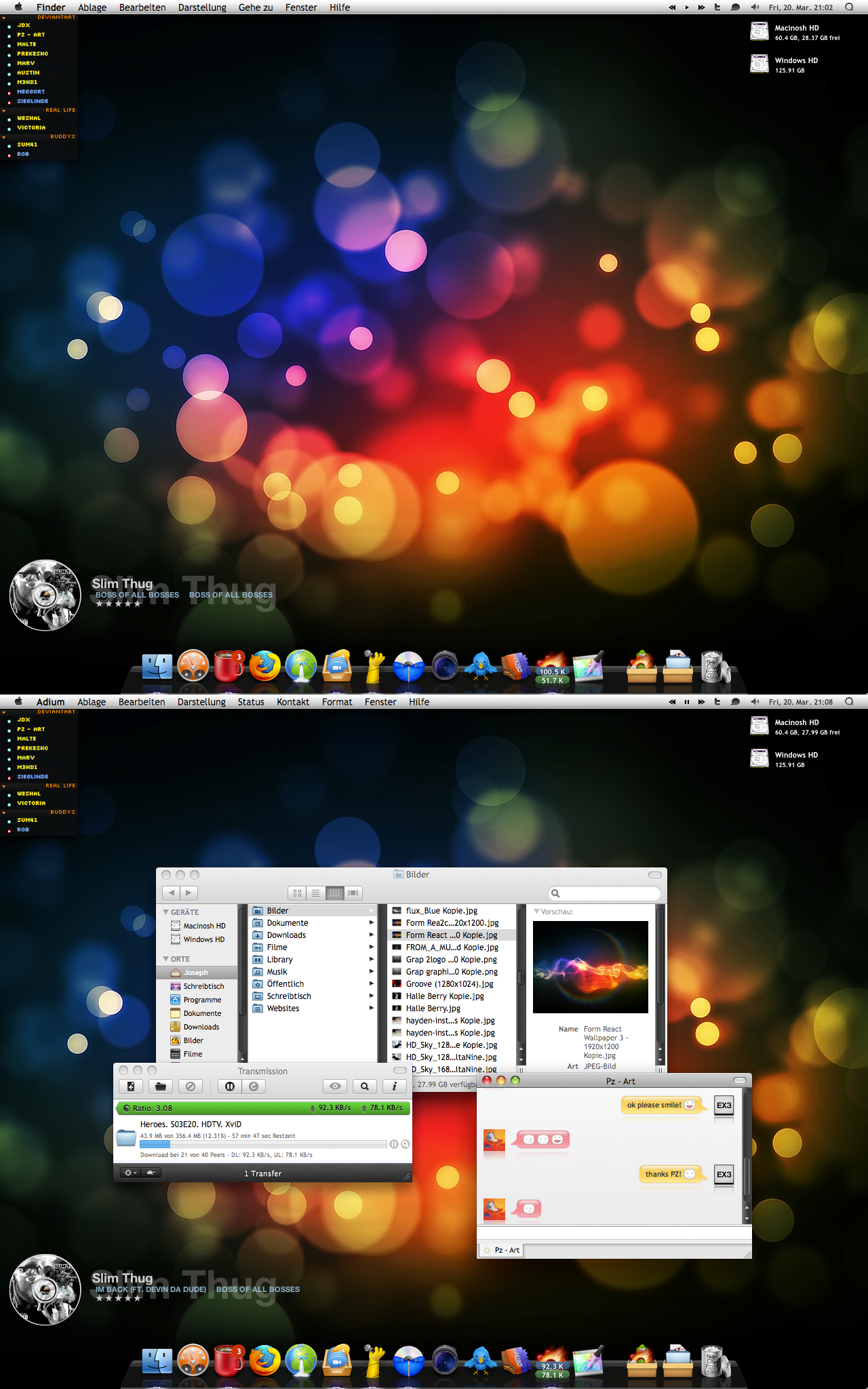868x1389 pixels.
Task: Click the EX3 avatar beside 'ok please smile!'
Action: [x=724, y=1106]
